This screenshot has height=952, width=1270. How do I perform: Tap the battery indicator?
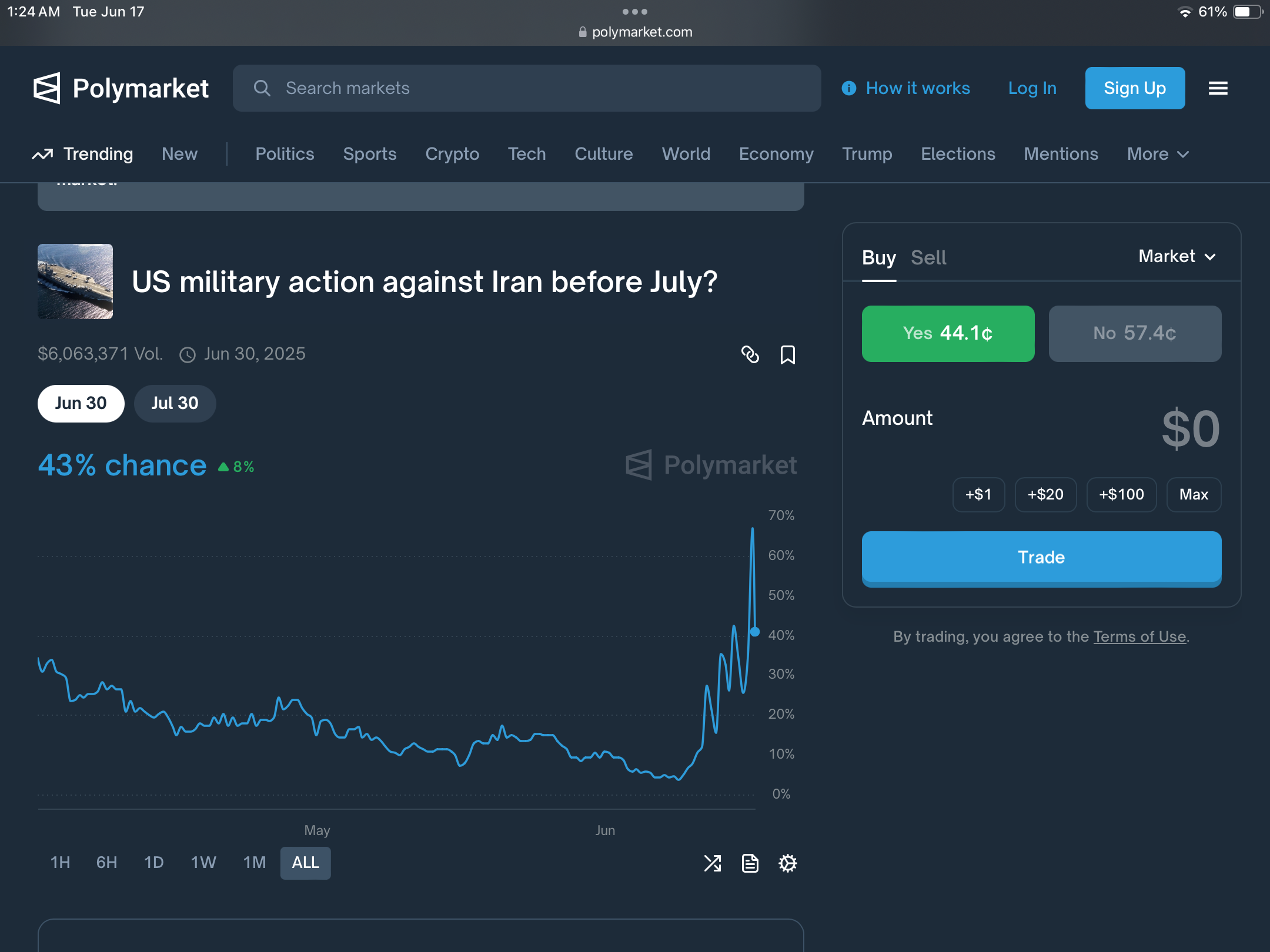[x=1248, y=12]
